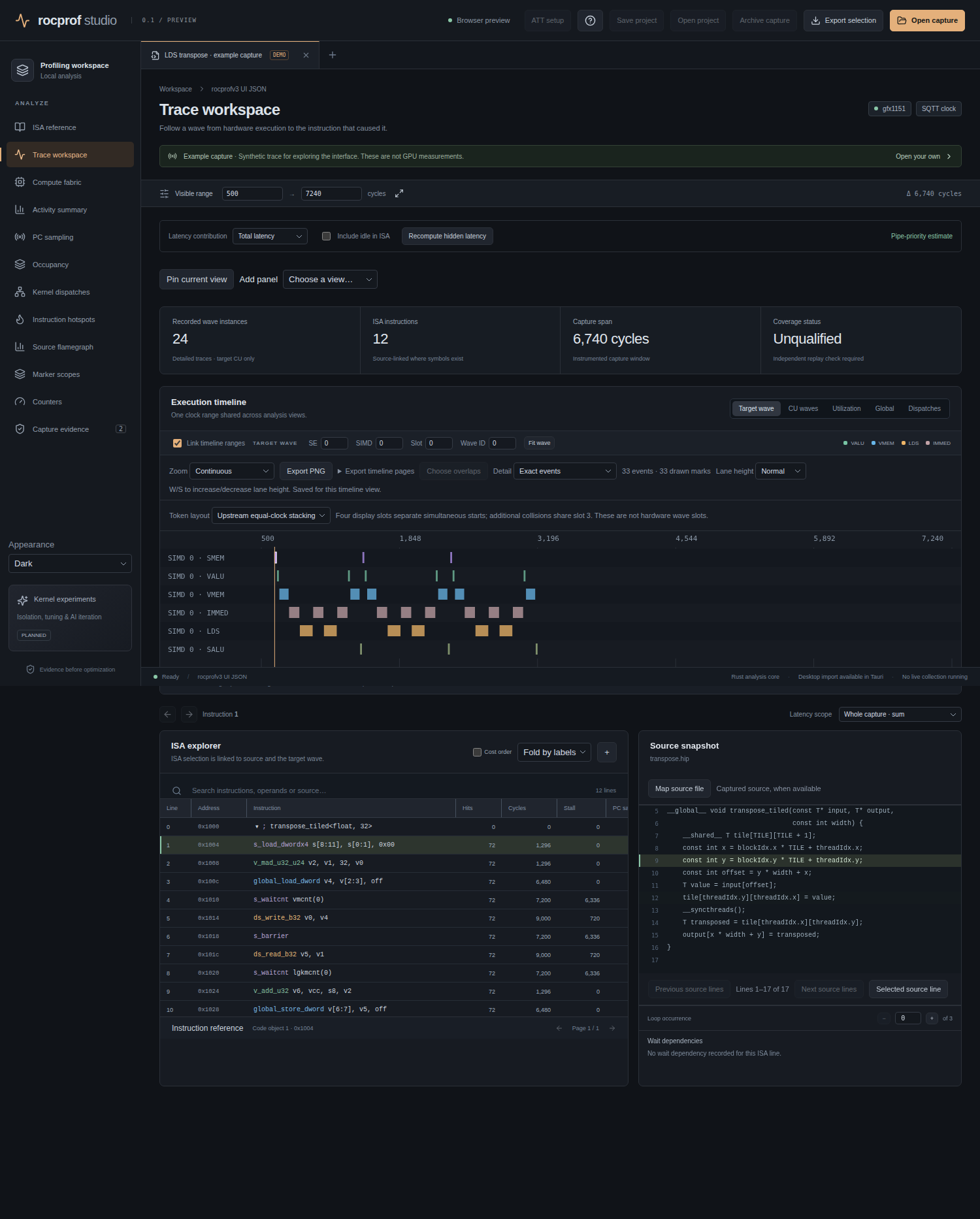Screen dimensions: 980x1219
Task: Click the Wave ID input field
Action: pyautogui.click(x=502, y=443)
